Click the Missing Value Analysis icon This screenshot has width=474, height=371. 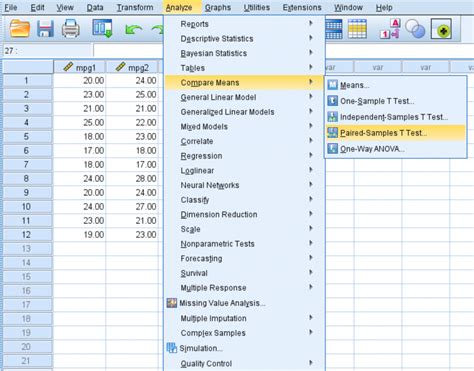pos(172,303)
